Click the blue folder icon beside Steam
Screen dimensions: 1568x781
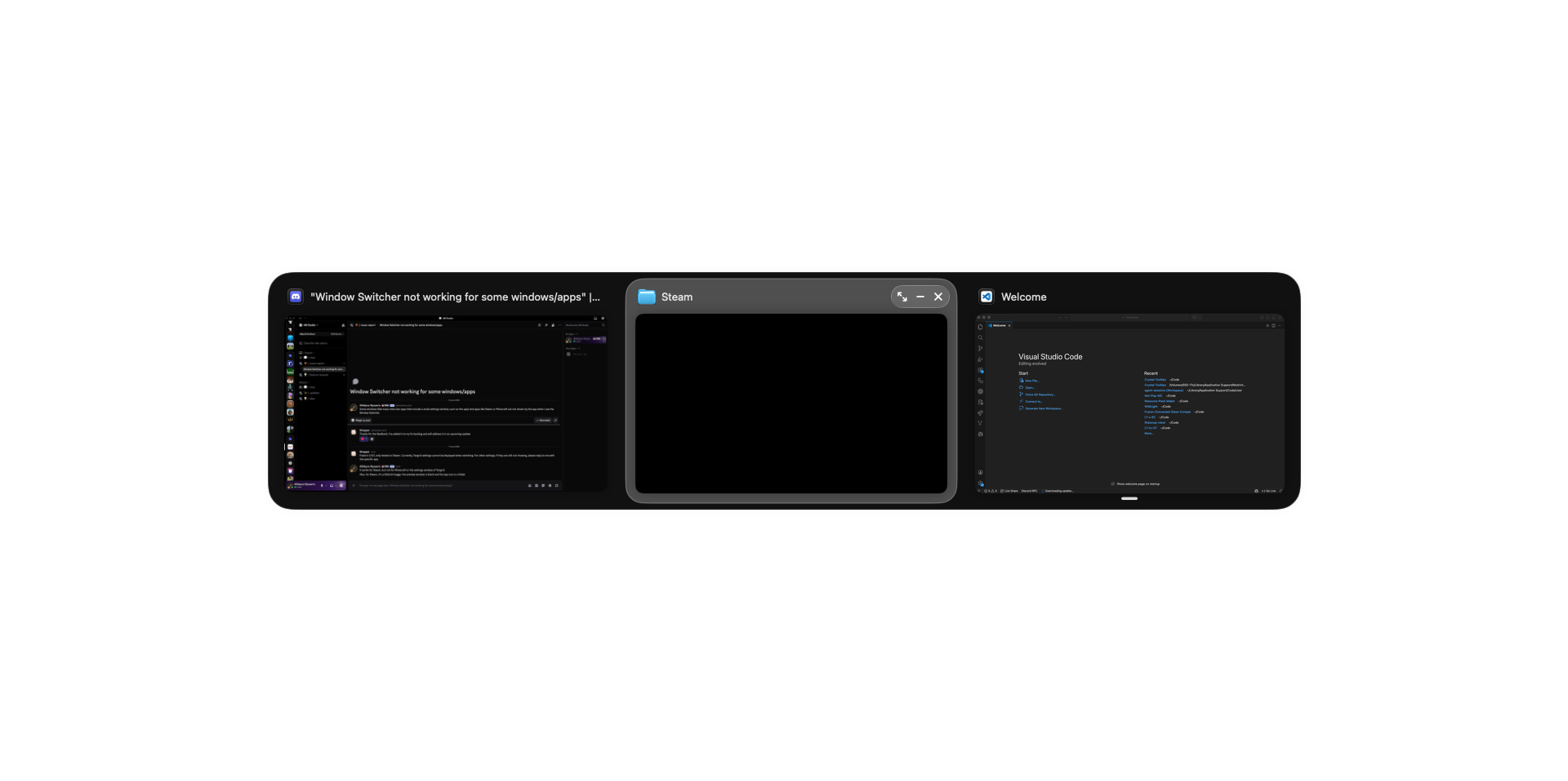[x=647, y=297]
